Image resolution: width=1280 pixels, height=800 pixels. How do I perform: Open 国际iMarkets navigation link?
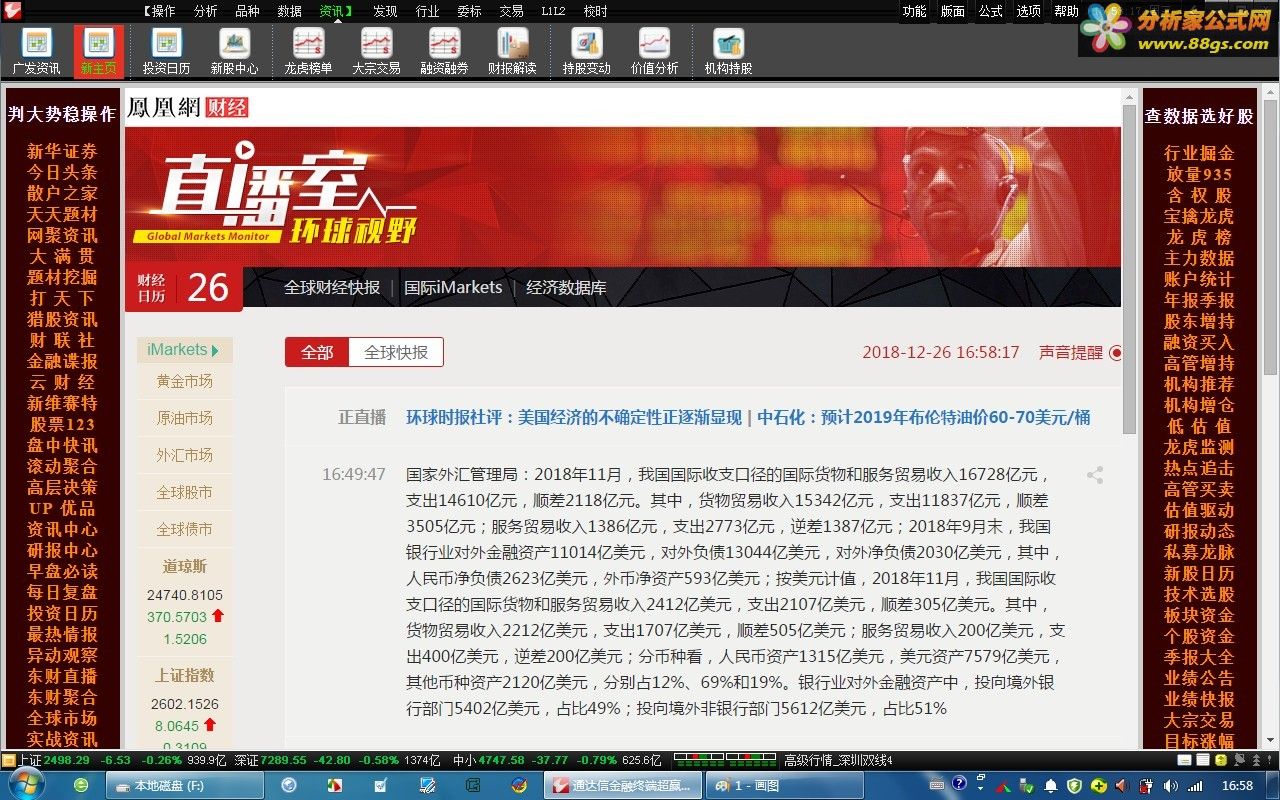(453, 287)
